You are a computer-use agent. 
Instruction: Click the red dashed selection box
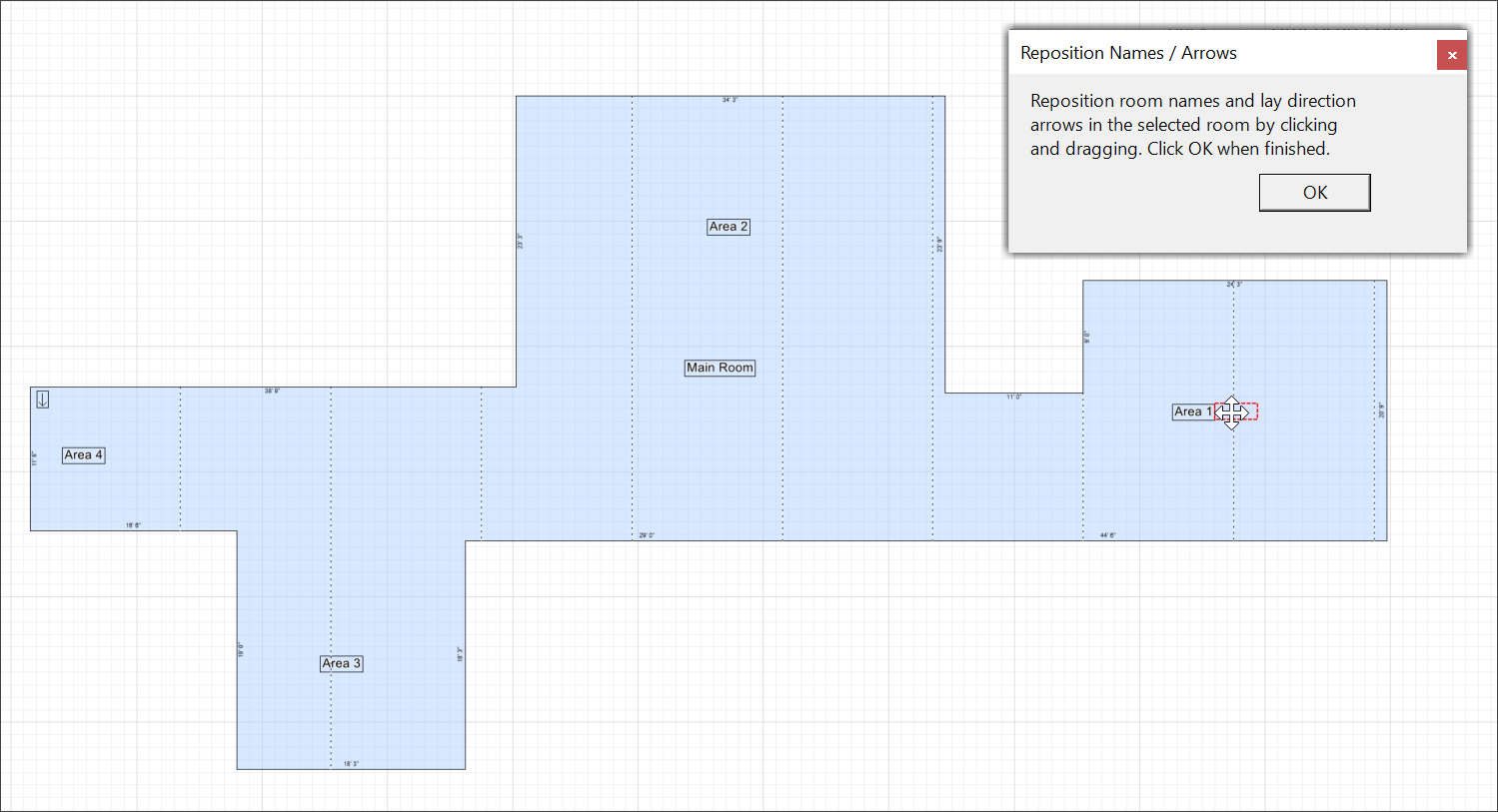point(1249,411)
